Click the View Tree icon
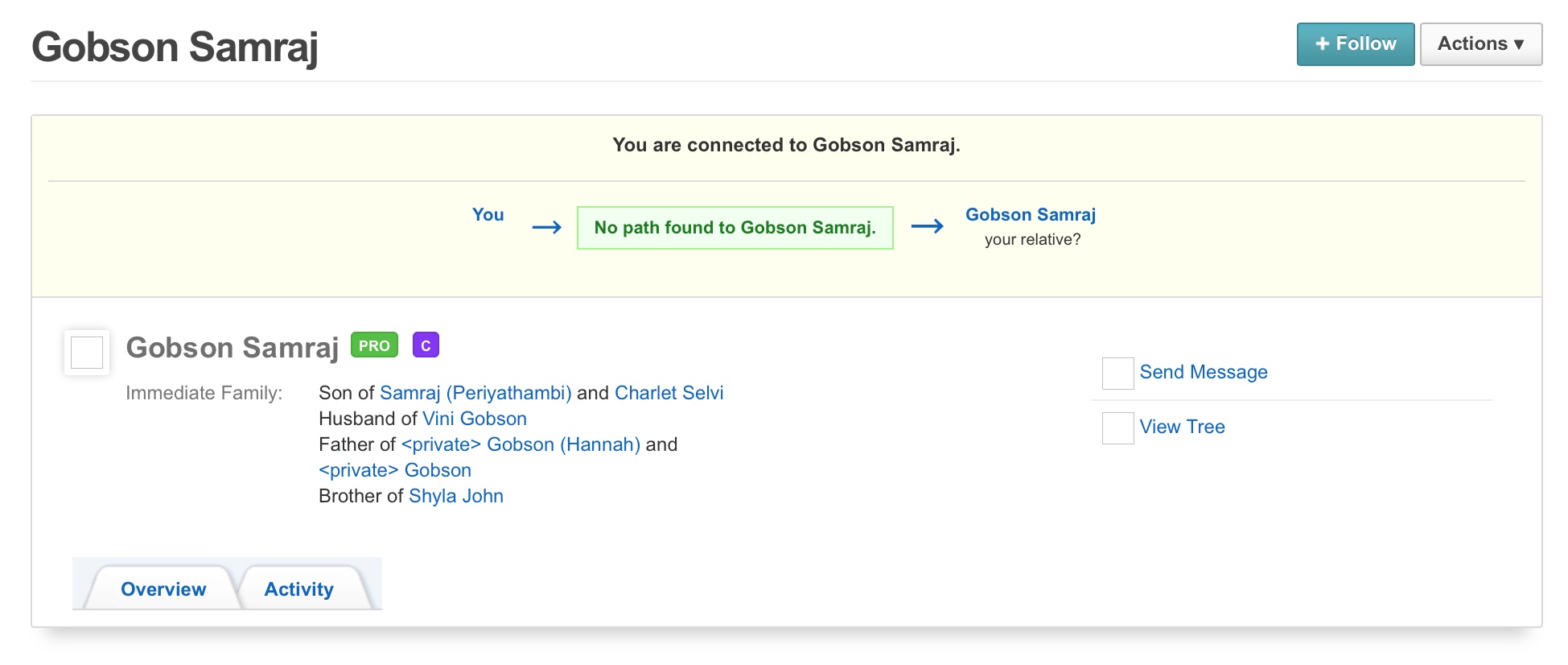 (1117, 428)
